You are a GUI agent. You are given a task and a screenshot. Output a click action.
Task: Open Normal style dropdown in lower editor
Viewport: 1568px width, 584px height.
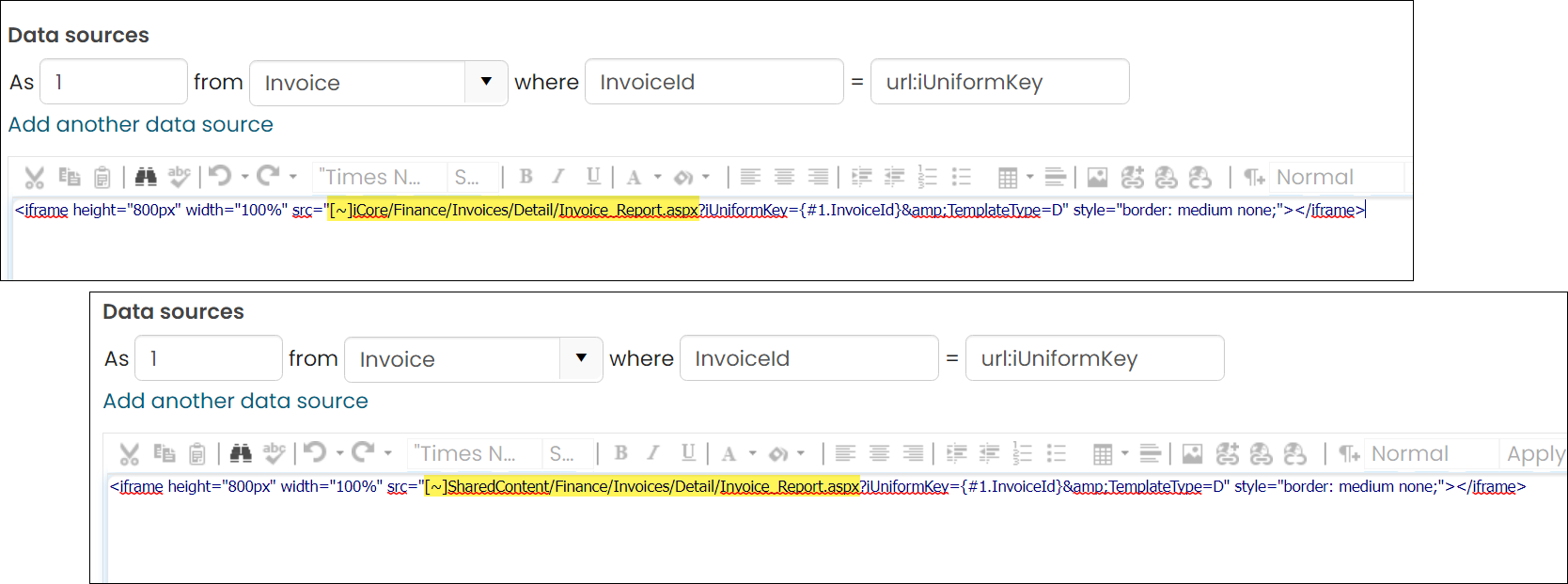tap(1432, 453)
